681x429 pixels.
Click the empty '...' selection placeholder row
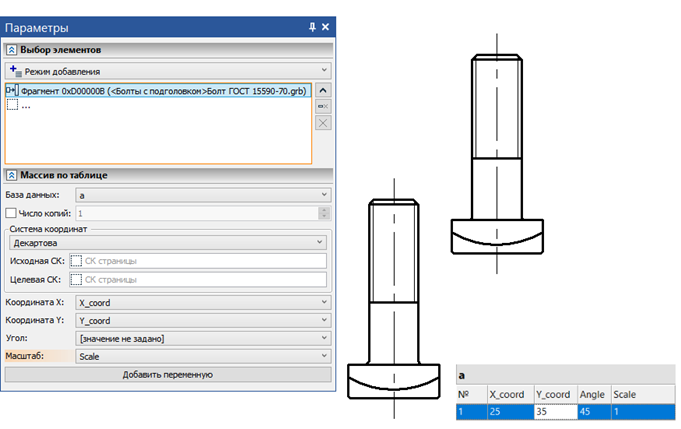[158, 105]
